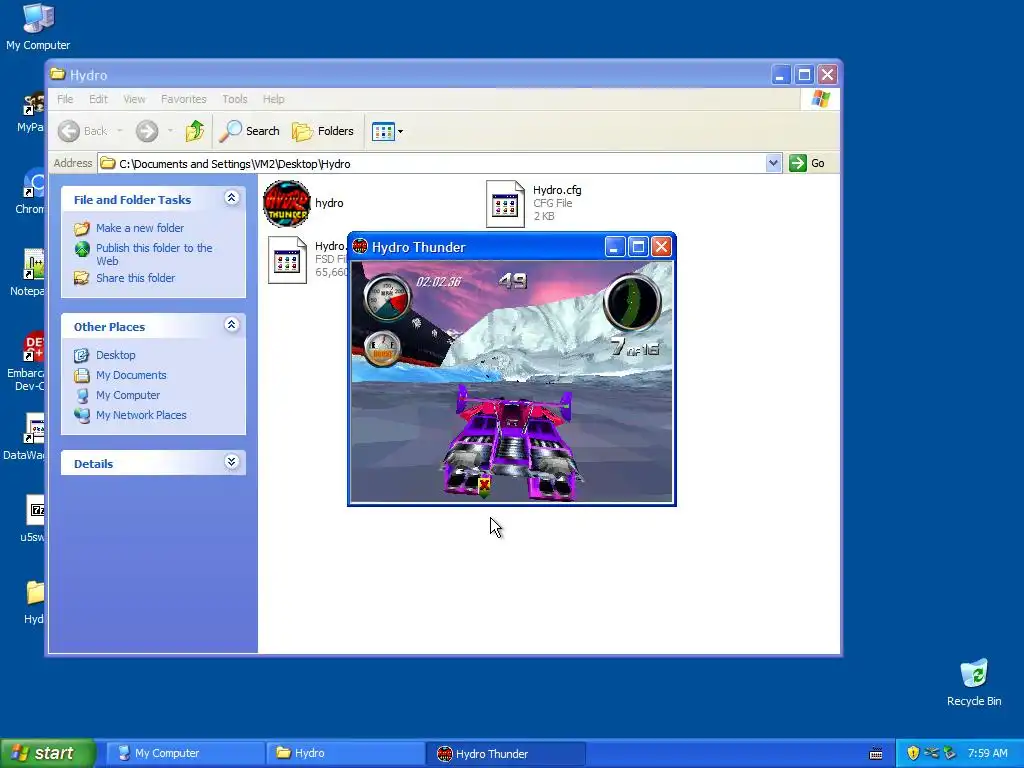The height and width of the screenshot is (768, 1024).
Task: Go to Desktop in Other Places
Action: coord(116,355)
